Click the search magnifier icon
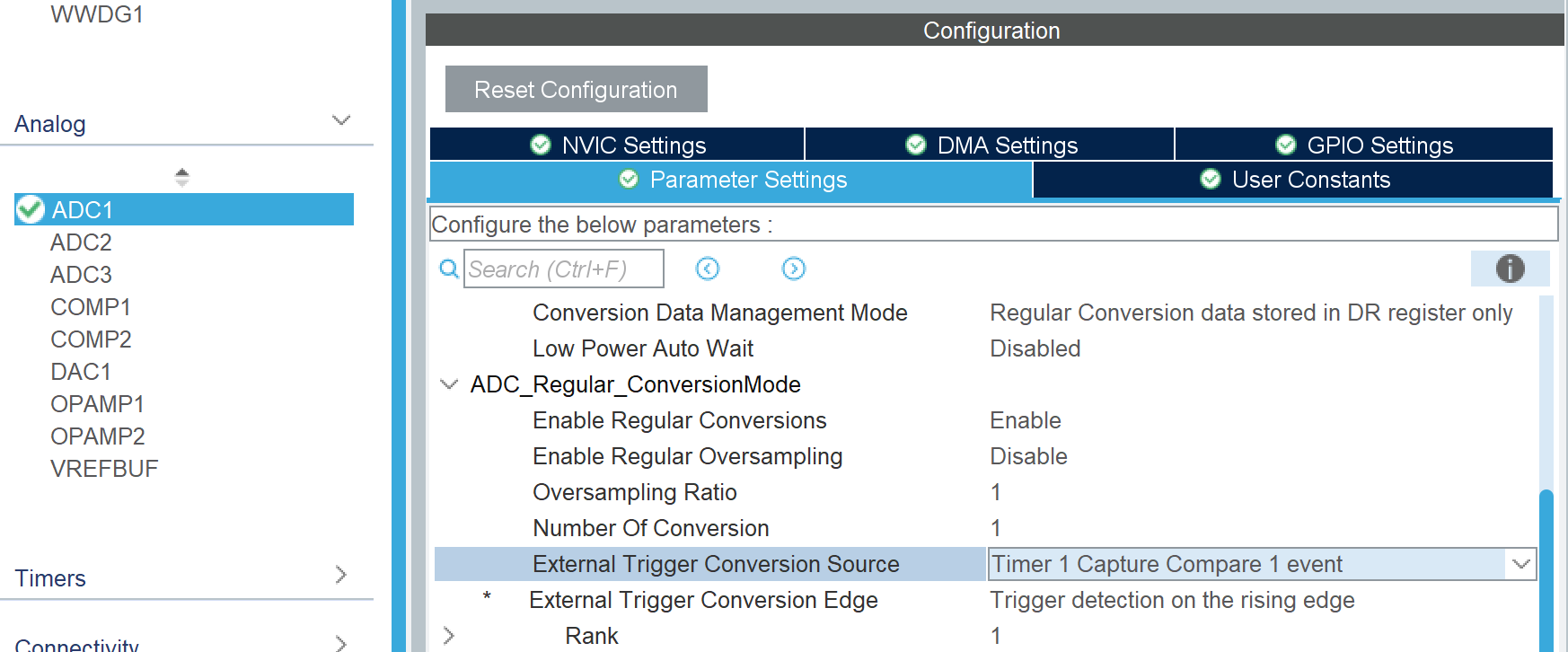Image resolution: width=1568 pixels, height=652 pixels. [x=448, y=269]
